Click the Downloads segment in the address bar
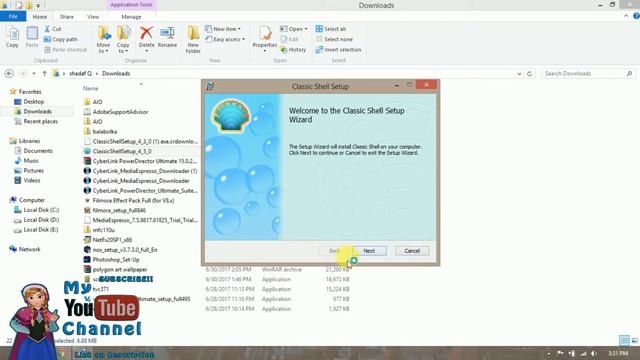 pos(116,73)
